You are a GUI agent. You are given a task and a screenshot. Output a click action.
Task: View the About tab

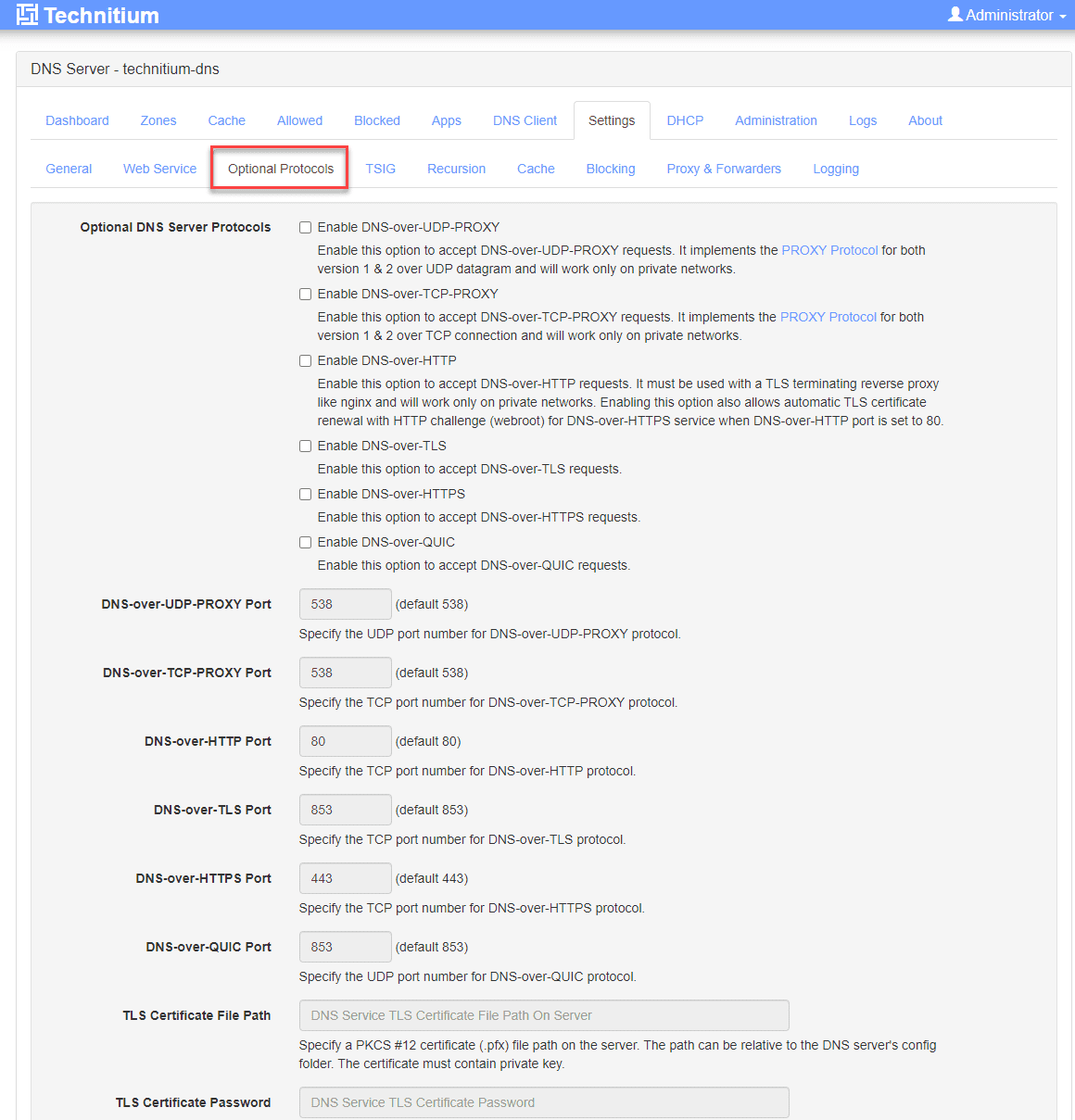925,120
